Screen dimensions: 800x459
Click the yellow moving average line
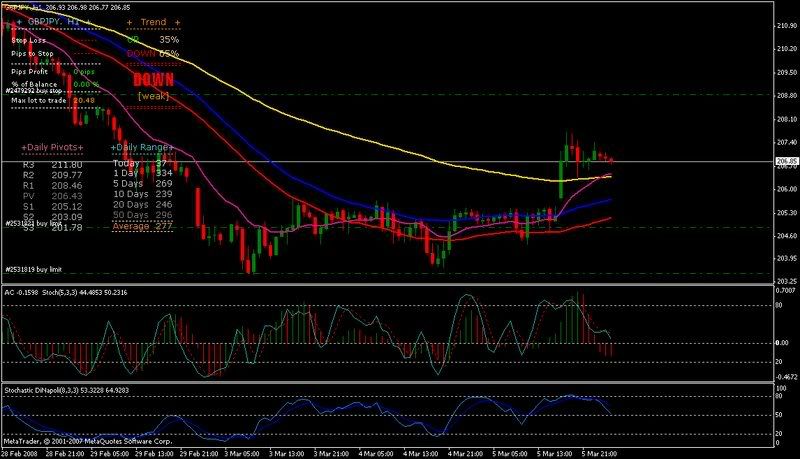pos(400,147)
